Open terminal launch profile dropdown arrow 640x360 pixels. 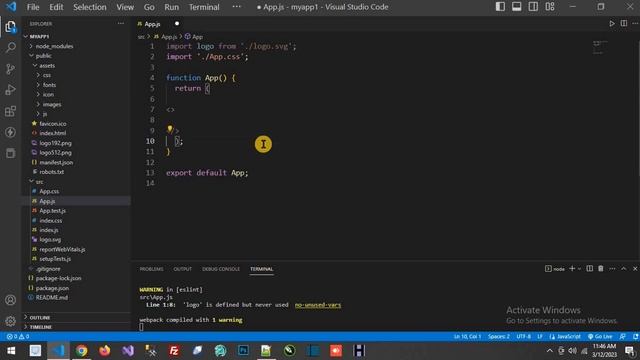579,269
